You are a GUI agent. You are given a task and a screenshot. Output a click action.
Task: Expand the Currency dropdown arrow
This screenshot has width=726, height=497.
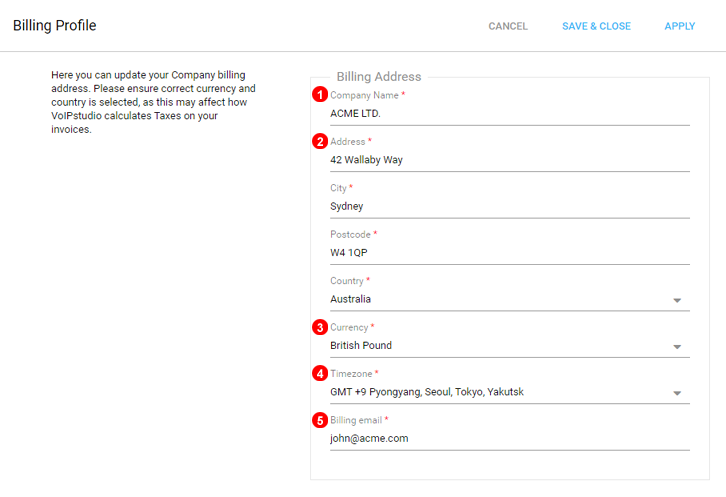coord(677,346)
